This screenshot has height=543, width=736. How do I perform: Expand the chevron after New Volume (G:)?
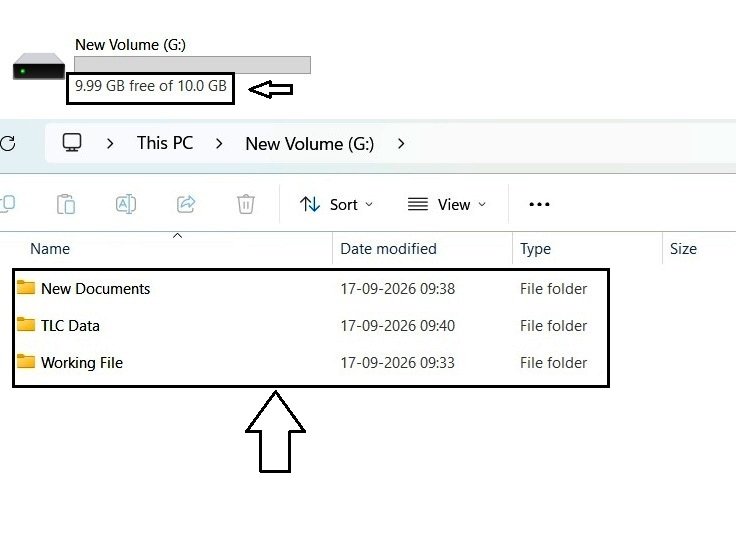pos(401,144)
